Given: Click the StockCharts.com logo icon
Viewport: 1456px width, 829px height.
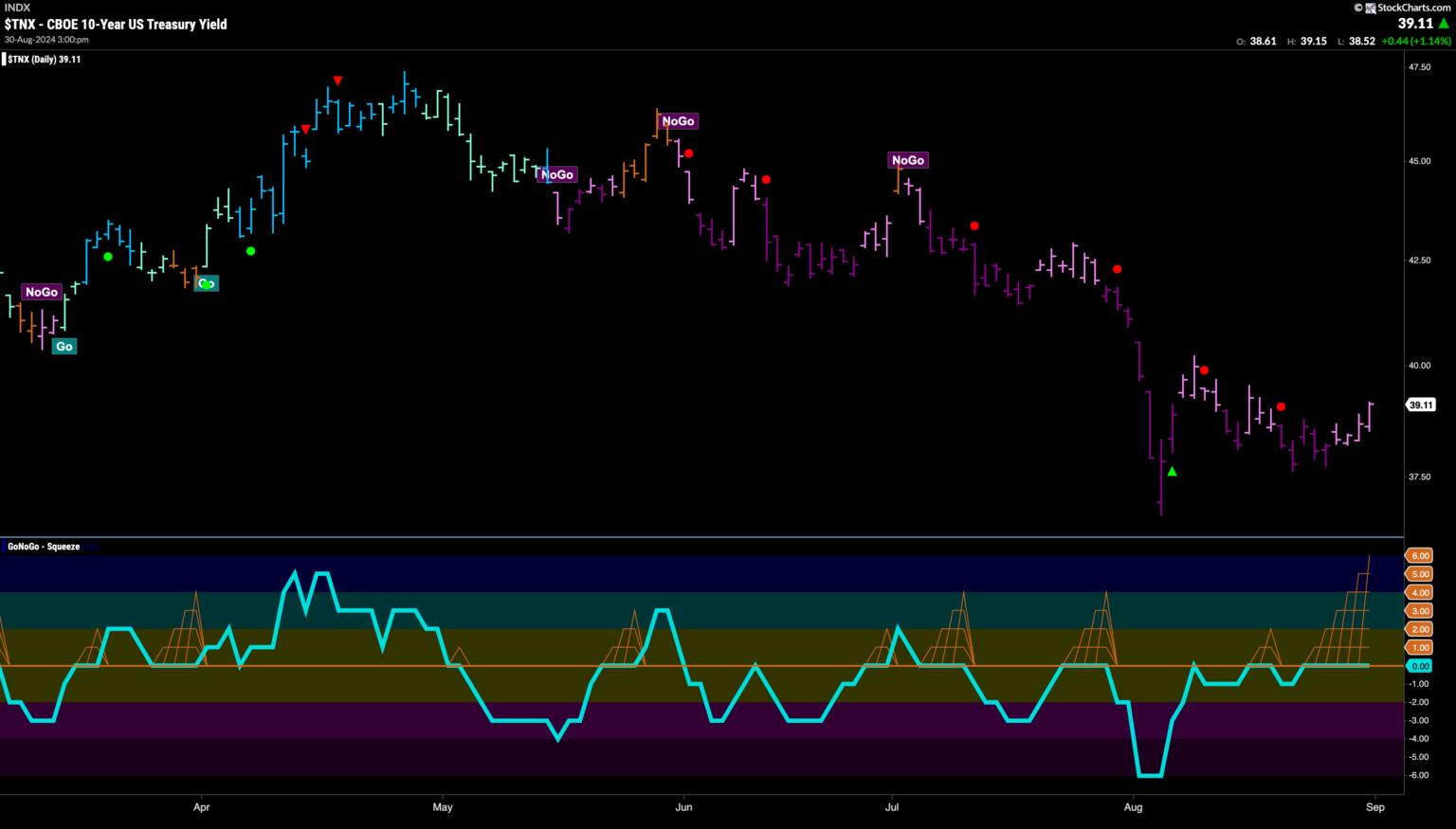Looking at the screenshot, I should tap(1369, 8).
